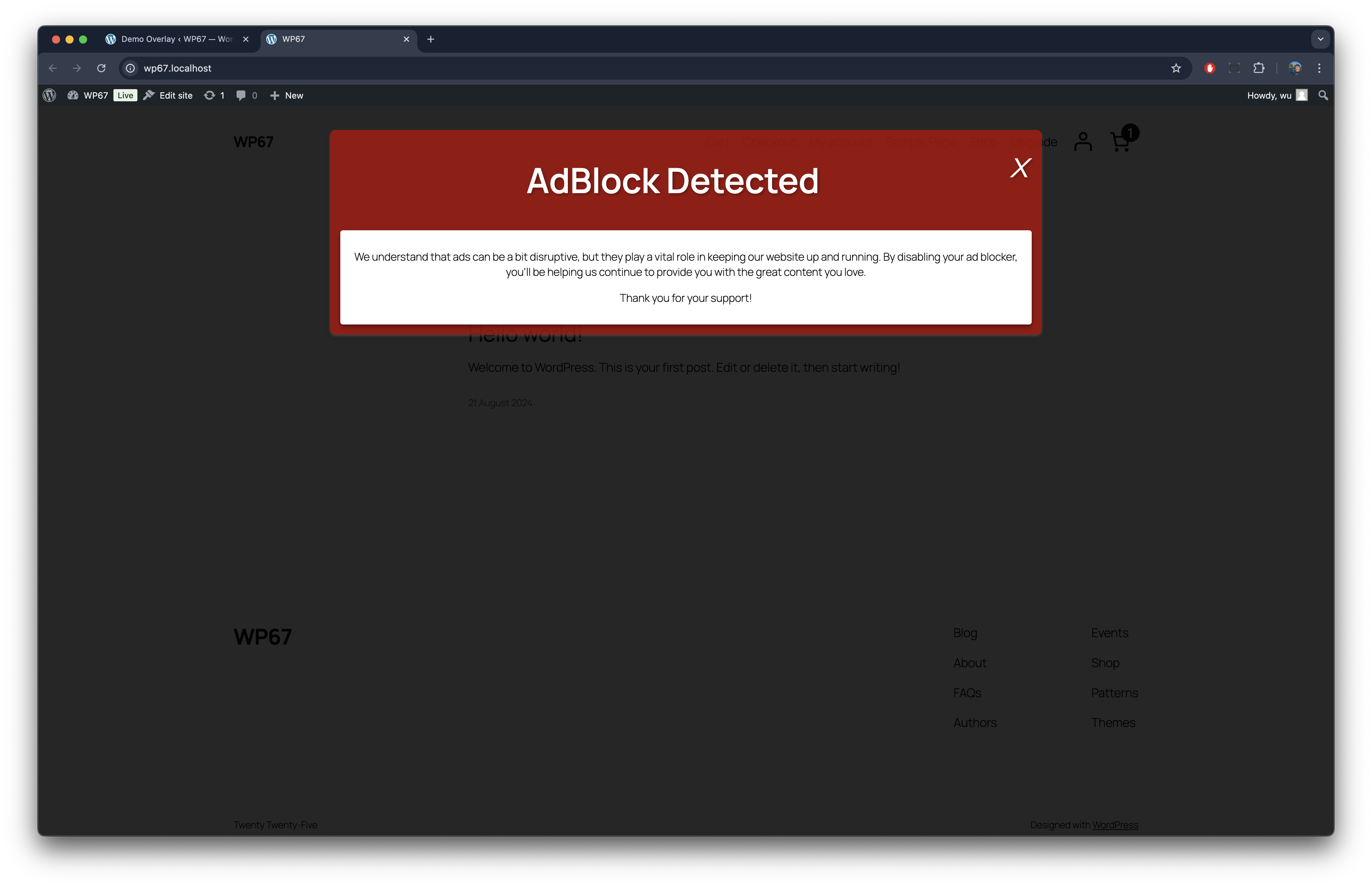Screen dimensions: 1372x886
Task: Open the Blog footer link
Action: coord(965,633)
